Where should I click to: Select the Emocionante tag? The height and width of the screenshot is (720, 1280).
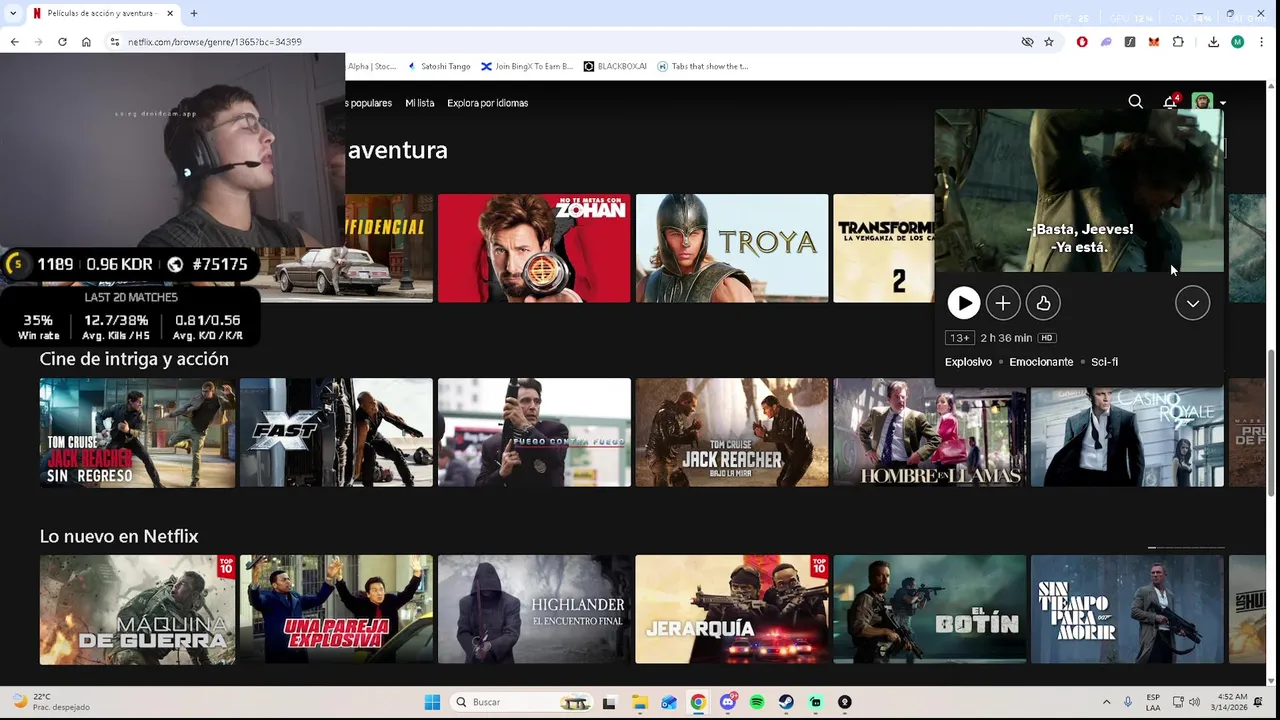[1041, 362]
